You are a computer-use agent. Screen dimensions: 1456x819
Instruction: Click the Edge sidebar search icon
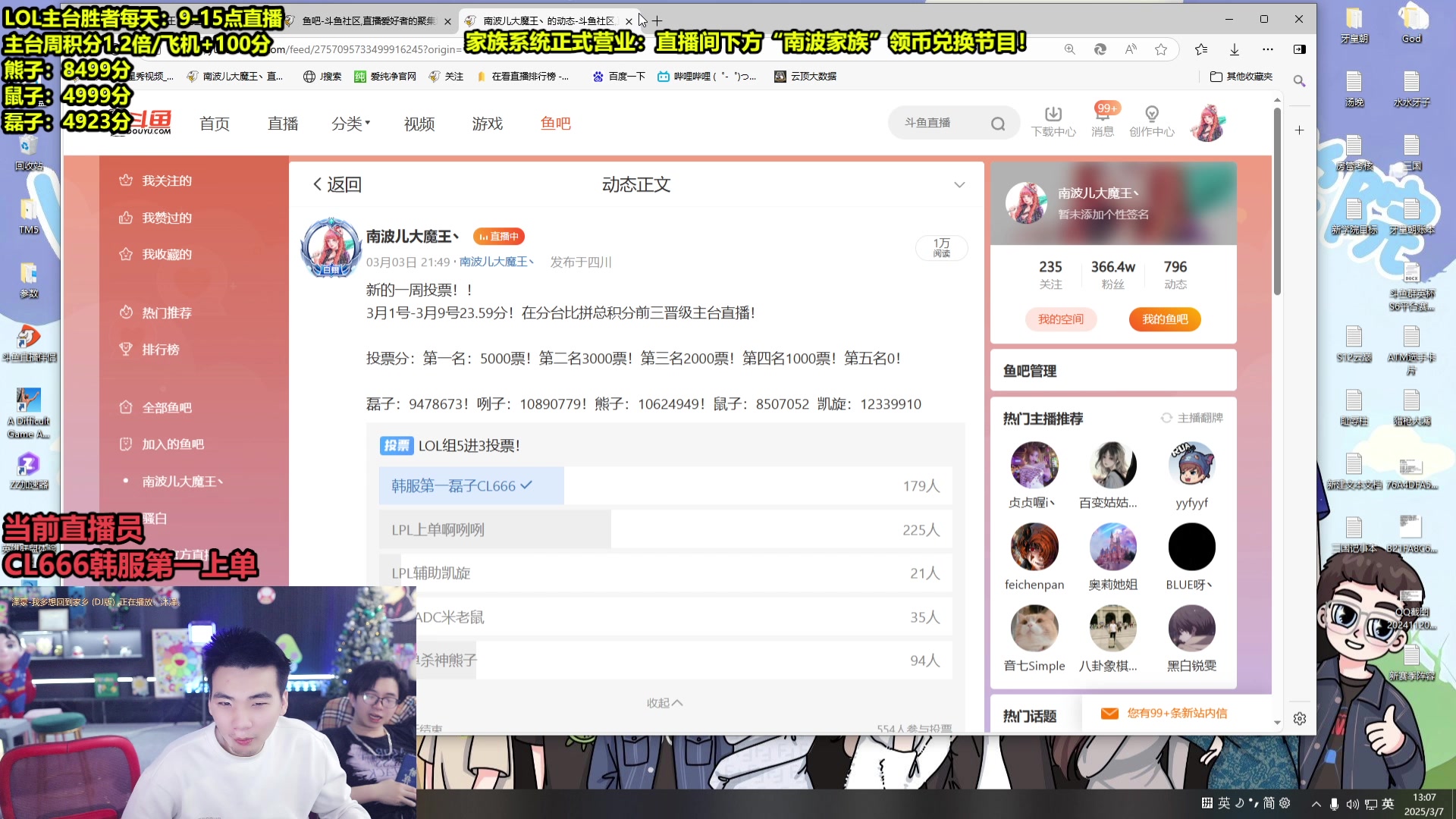1299,80
